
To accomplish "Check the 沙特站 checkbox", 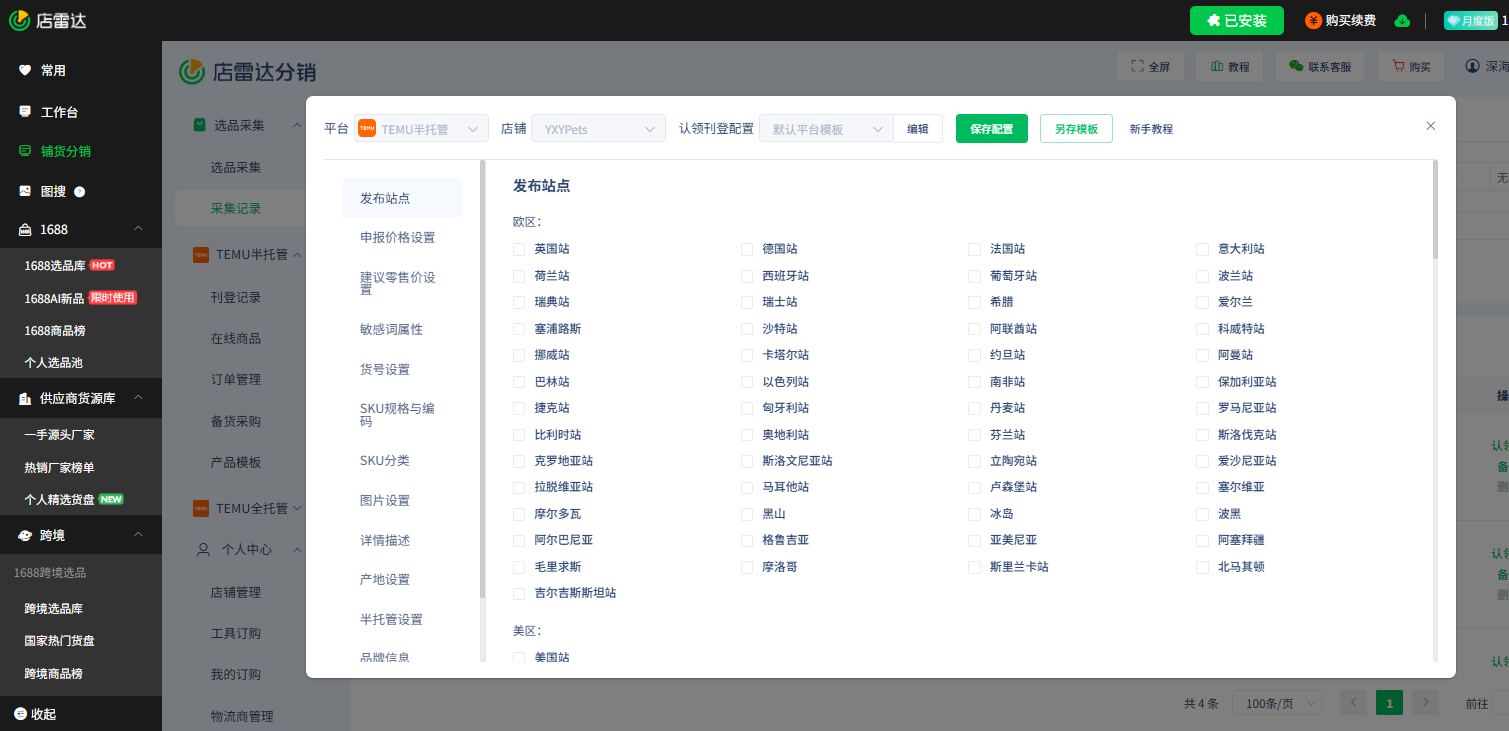I will click(747, 329).
